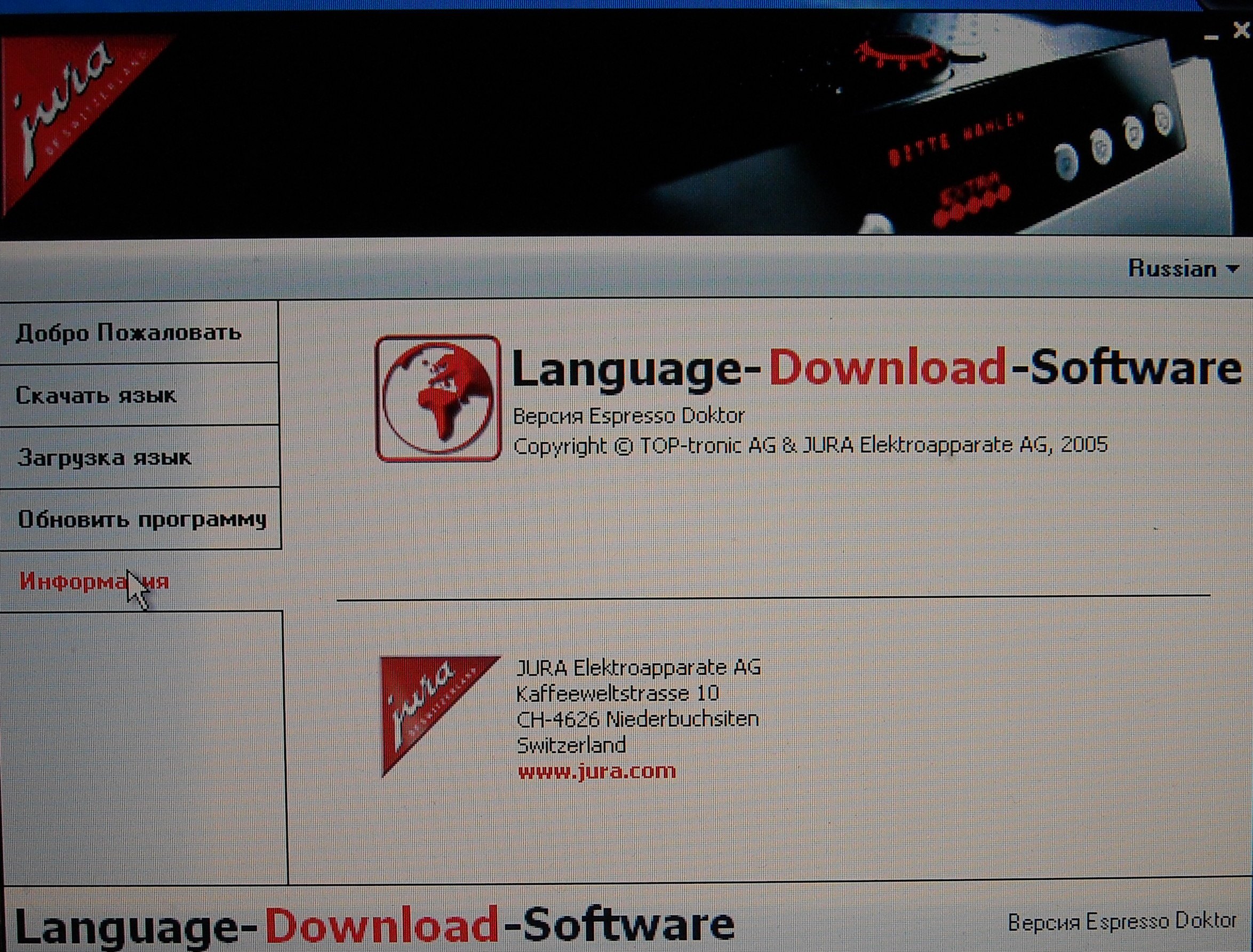This screenshot has height=952, width=1253.
Task: Select Скачать язык in sidebar
Action: [x=139, y=395]
